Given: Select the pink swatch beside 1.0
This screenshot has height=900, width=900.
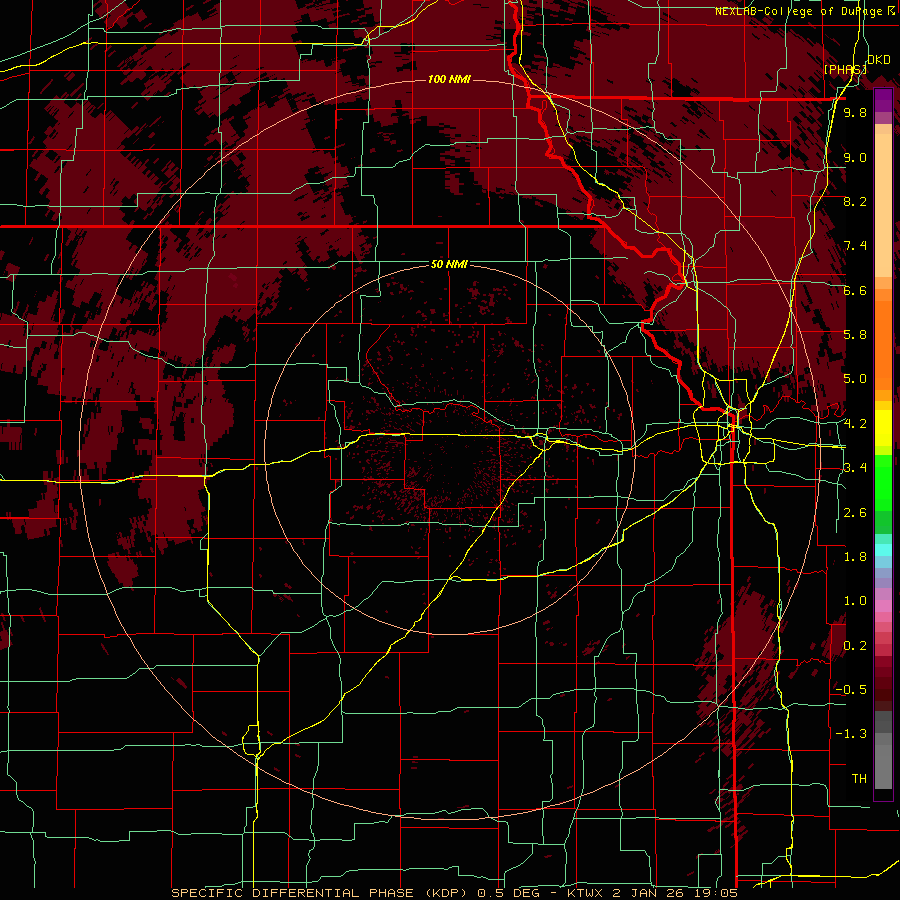Looking at the screenshot, I should pos(883,606).
